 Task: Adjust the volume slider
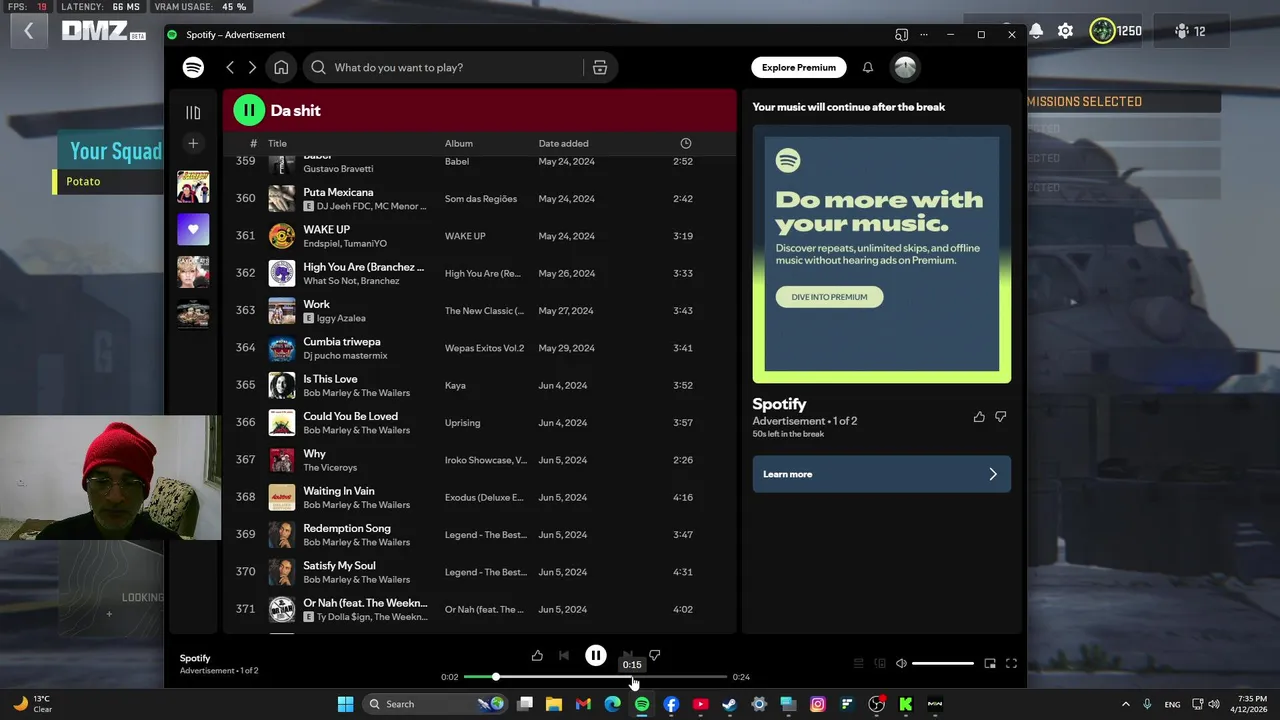tap(943, 663)
